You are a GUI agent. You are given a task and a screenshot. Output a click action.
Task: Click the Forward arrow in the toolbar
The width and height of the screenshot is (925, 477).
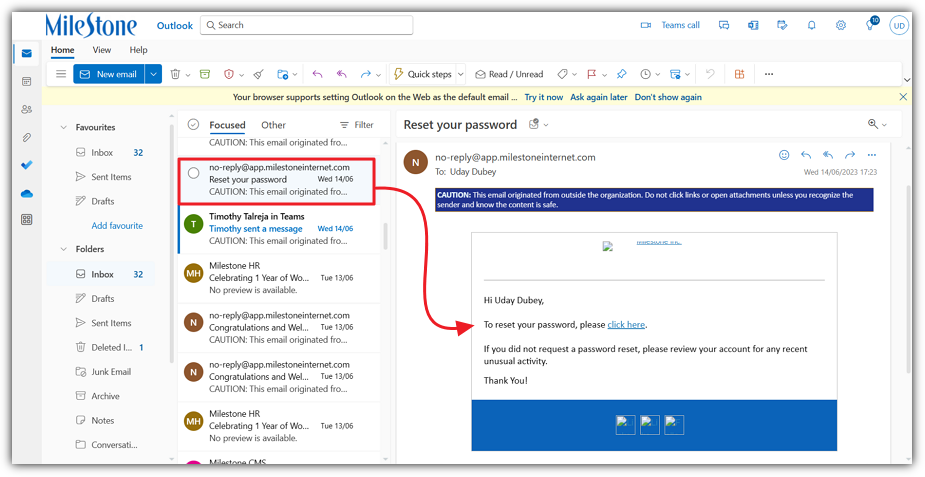(x=366, y=74)
